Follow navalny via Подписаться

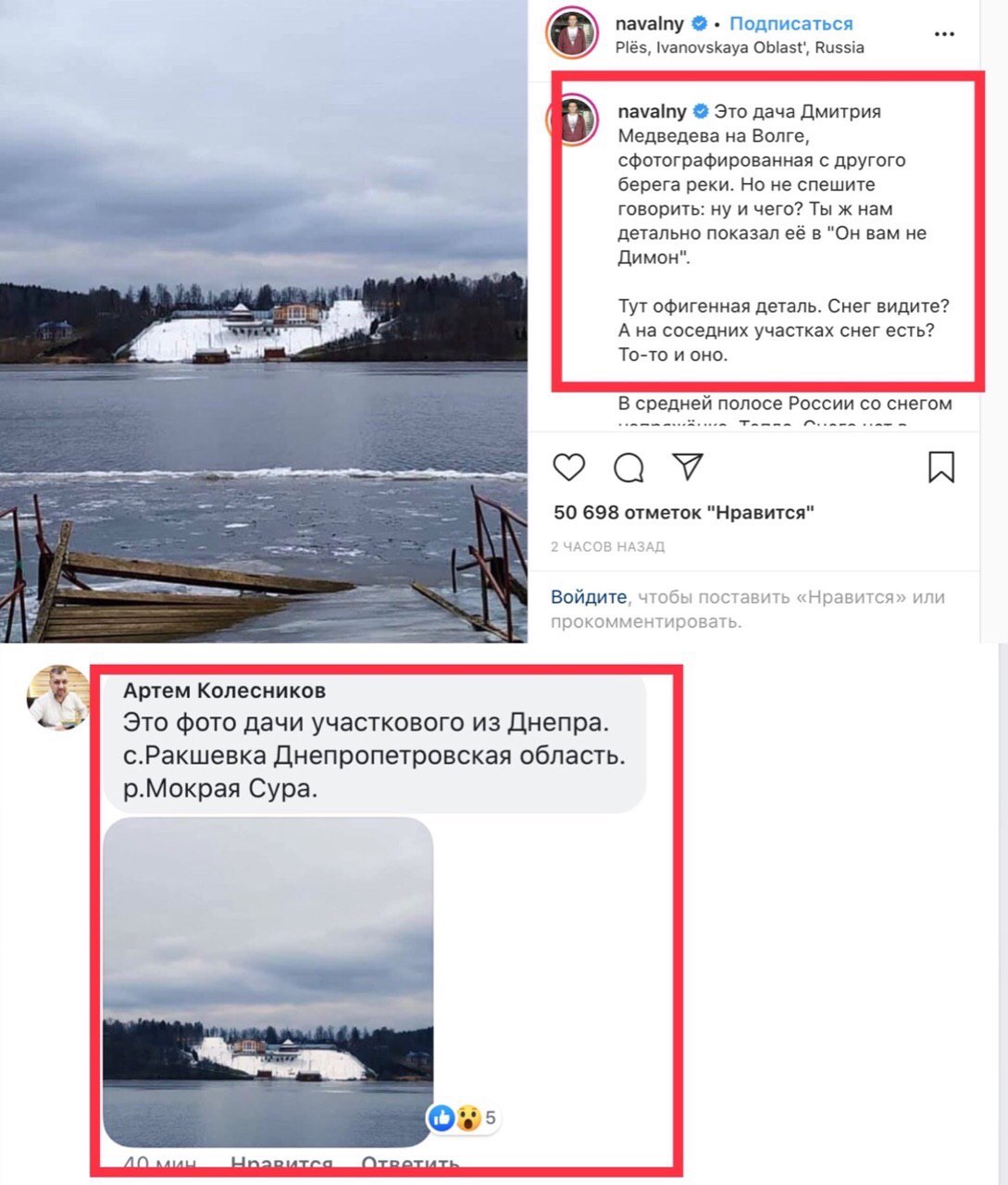791,23
